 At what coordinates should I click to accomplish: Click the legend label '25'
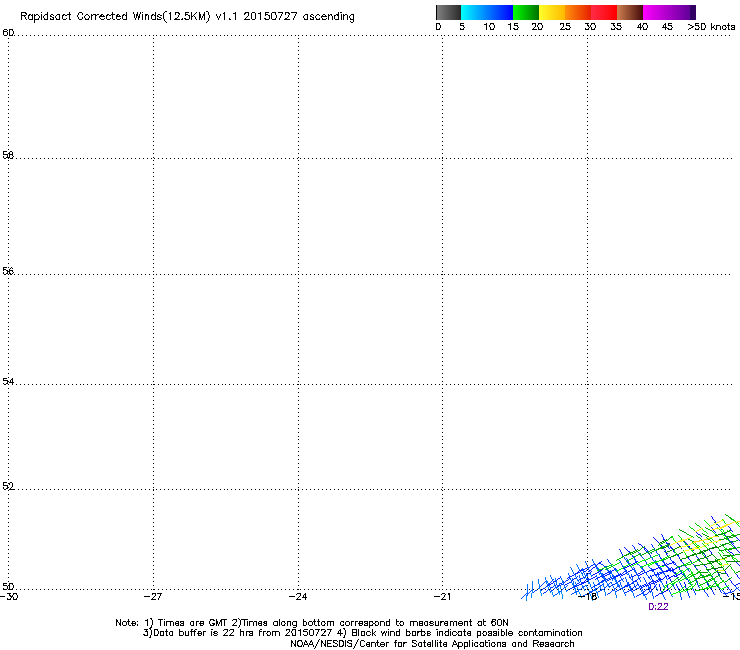tap(565, 27)
